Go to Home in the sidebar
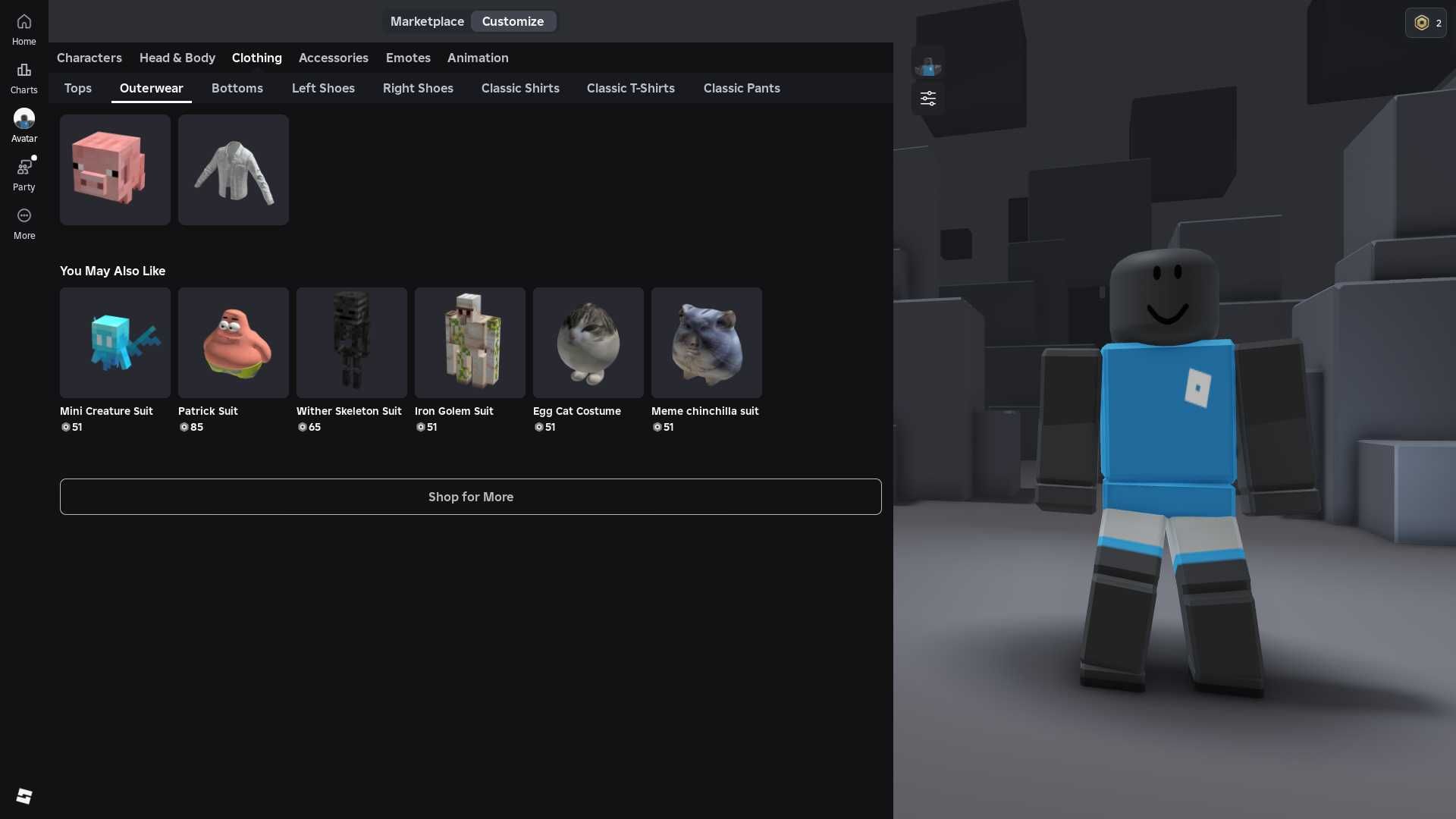This screenshot has width=1456, height=819. tap(24, 30)
